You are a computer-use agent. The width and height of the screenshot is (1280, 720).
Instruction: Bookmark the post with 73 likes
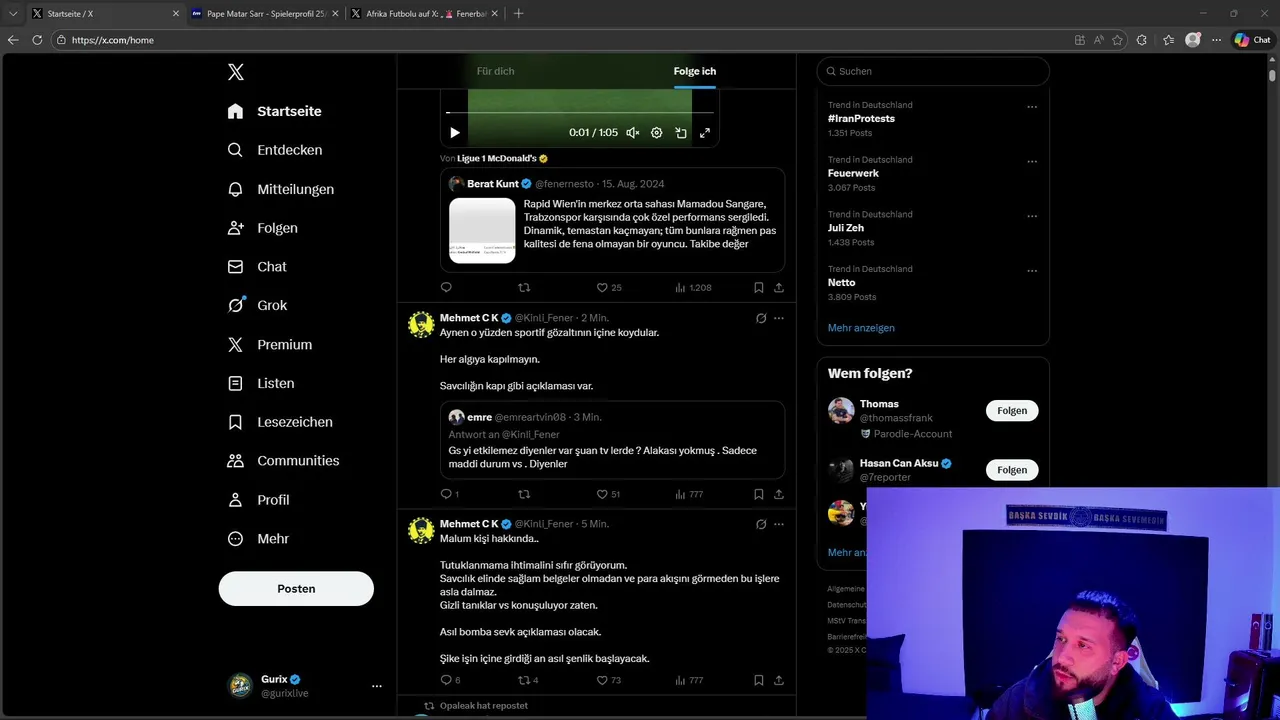[759, 680]
